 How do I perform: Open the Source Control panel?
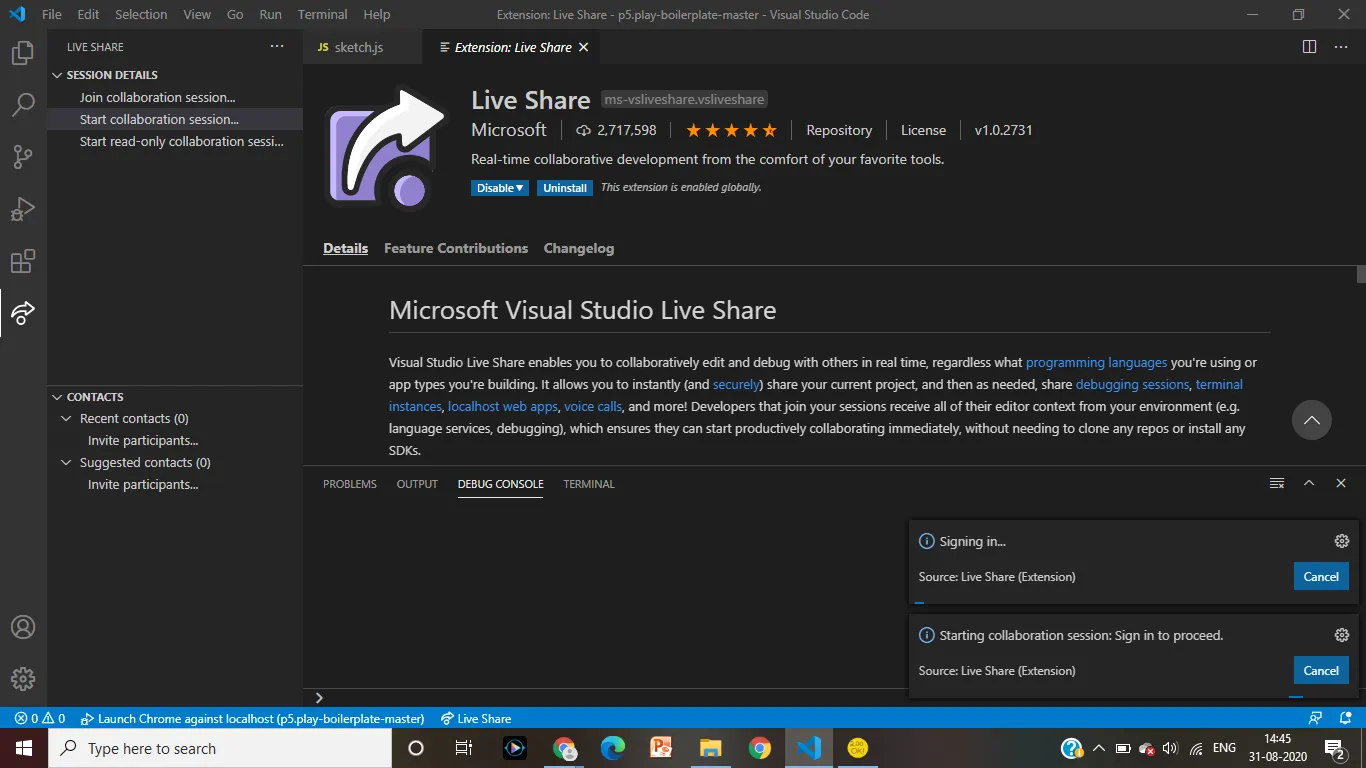pos(22,157)
